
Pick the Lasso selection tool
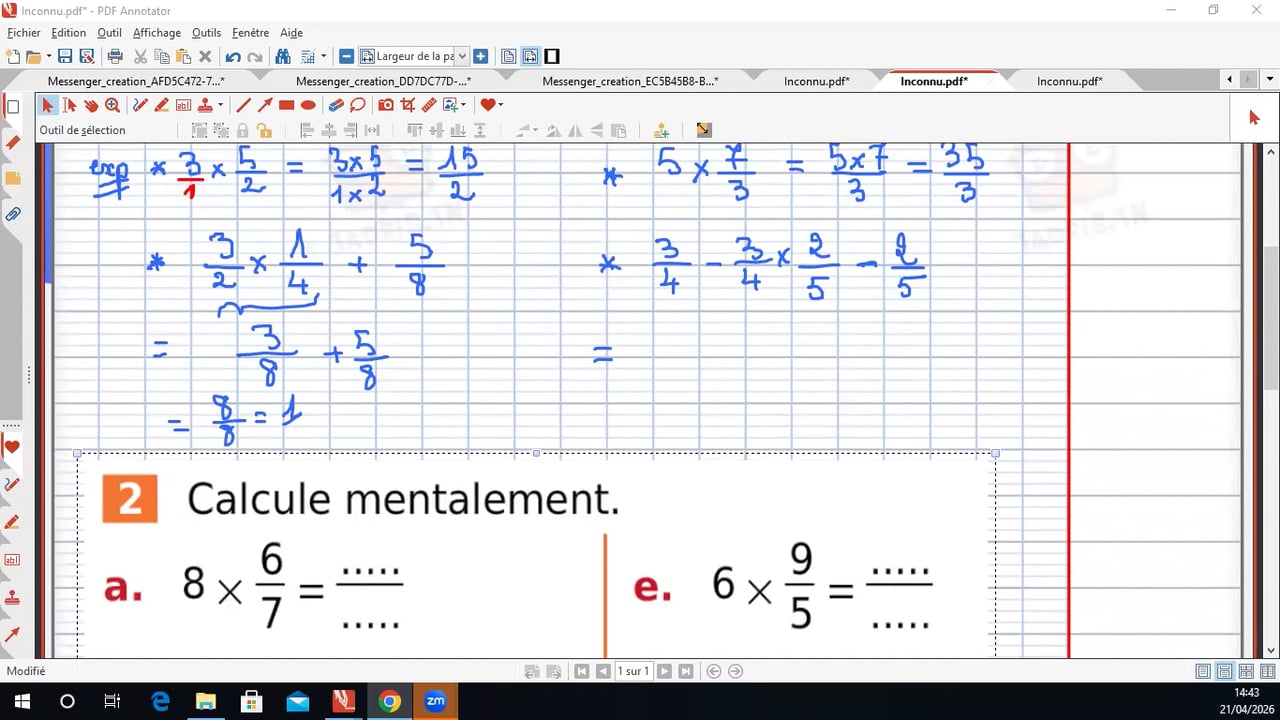358,105
